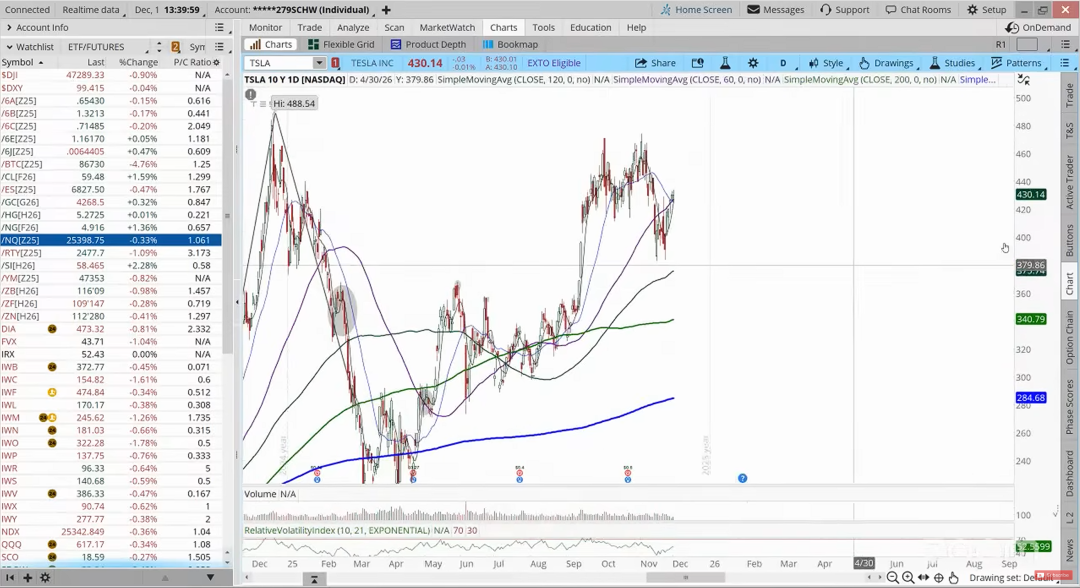The height and width of the screenshot is (588, 1080).
Task: Click the zoom out magnifier icon
Action: tap(893, 578)
